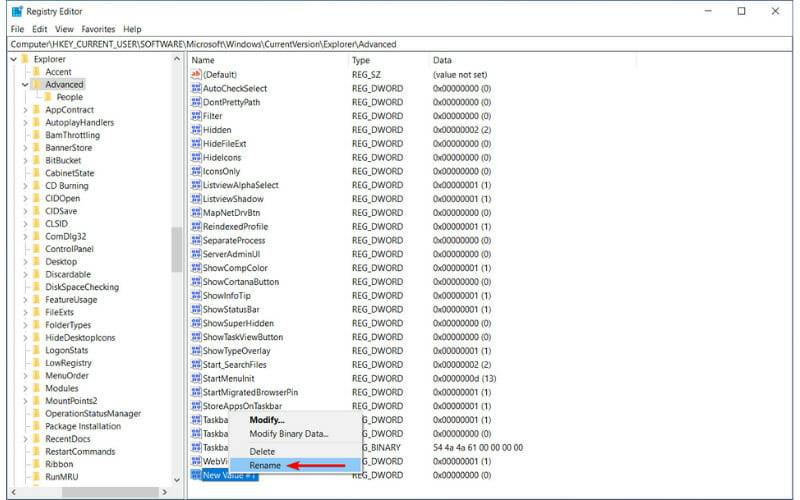The width and height of the screenshot is (800, 500).
Task: Open the Favorites menu
Action: (98, 29)
